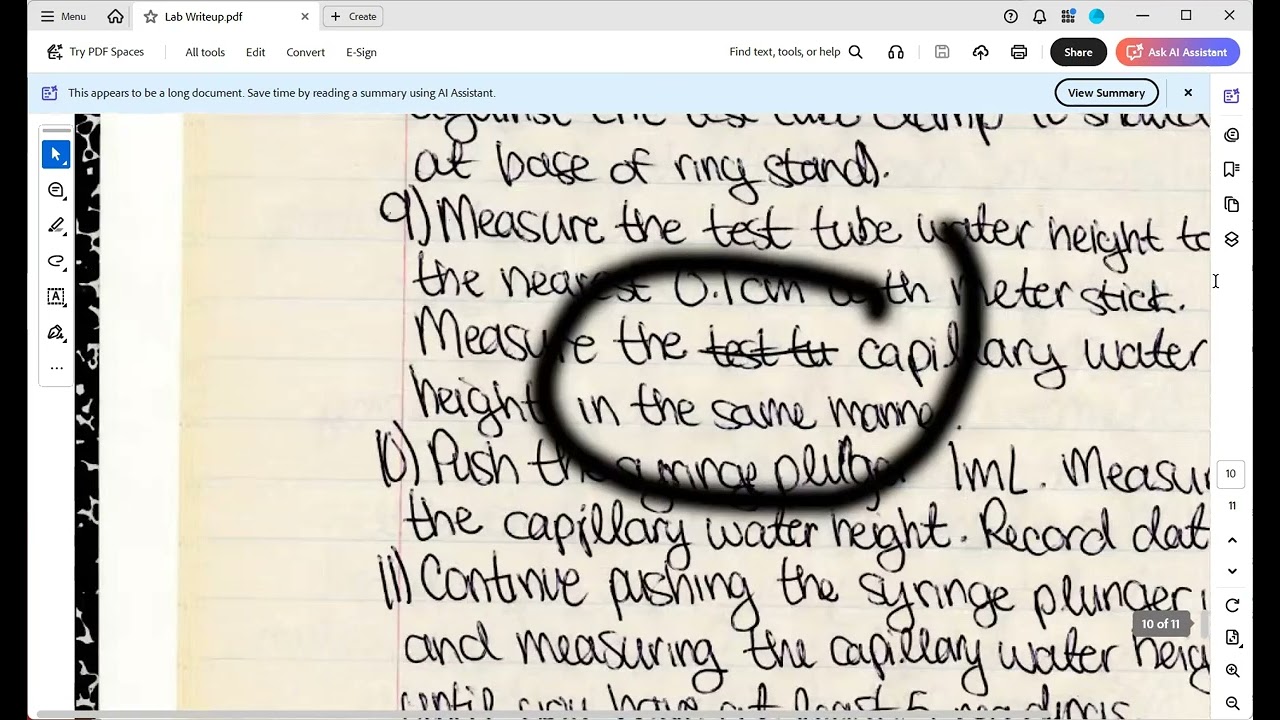Click the Create new tab button

pyautogui.click(x=353, y=16)
